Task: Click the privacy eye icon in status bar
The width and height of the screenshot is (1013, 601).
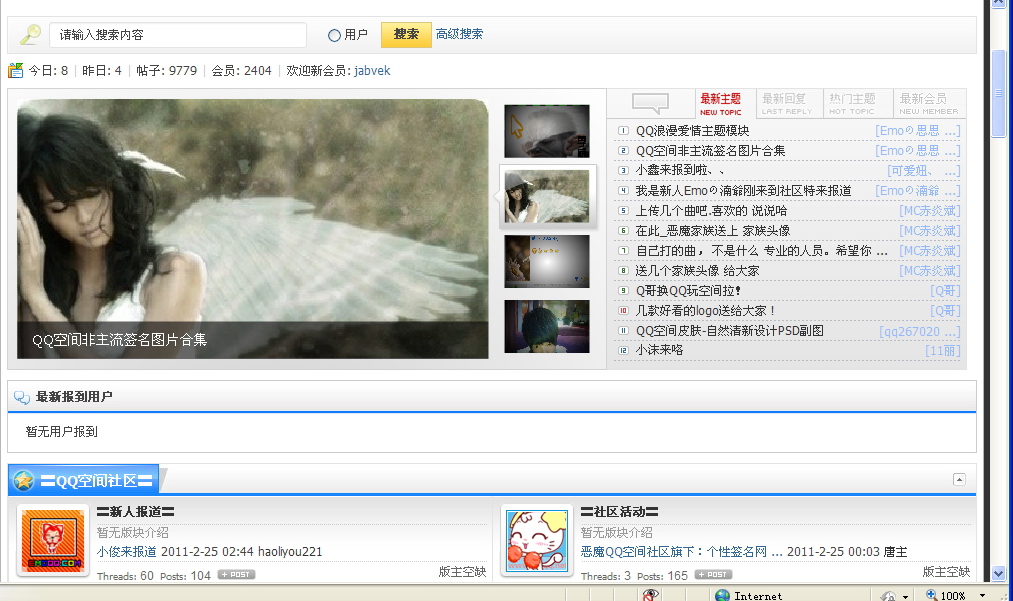Action: [x=651, y=595]
